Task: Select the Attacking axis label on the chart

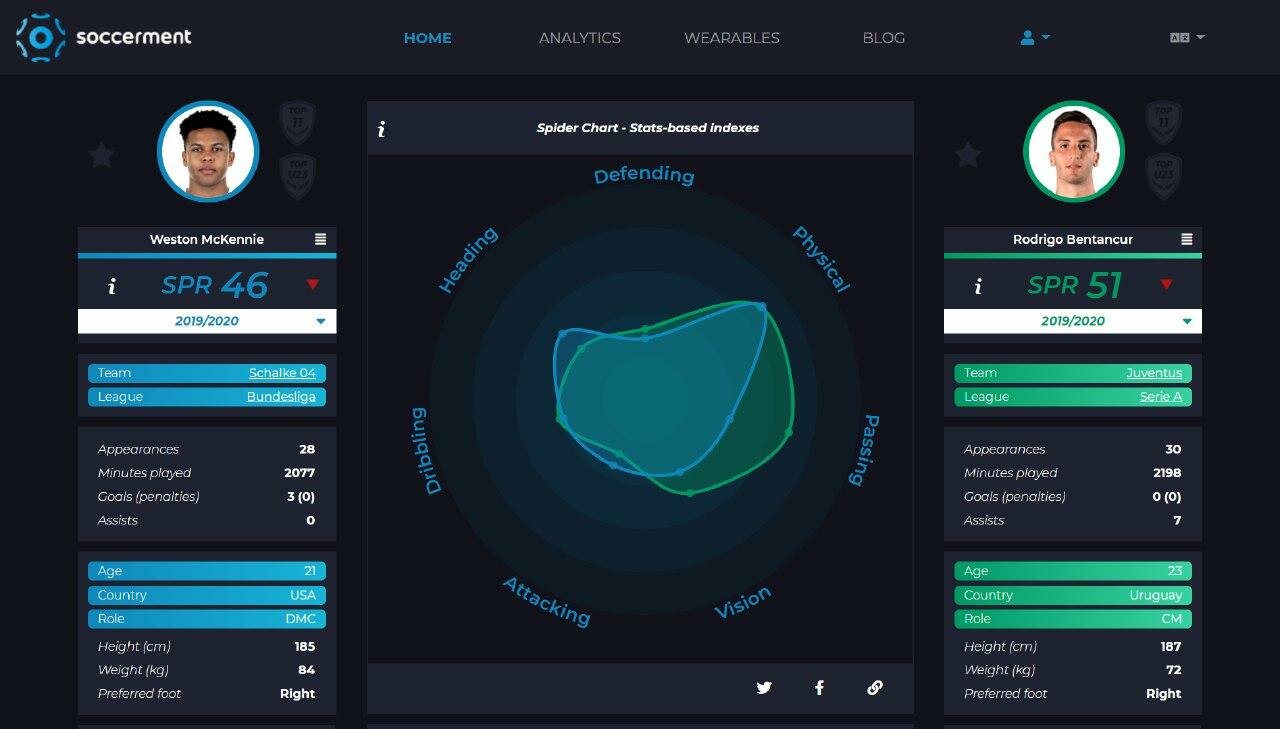Action: point(546,601)
